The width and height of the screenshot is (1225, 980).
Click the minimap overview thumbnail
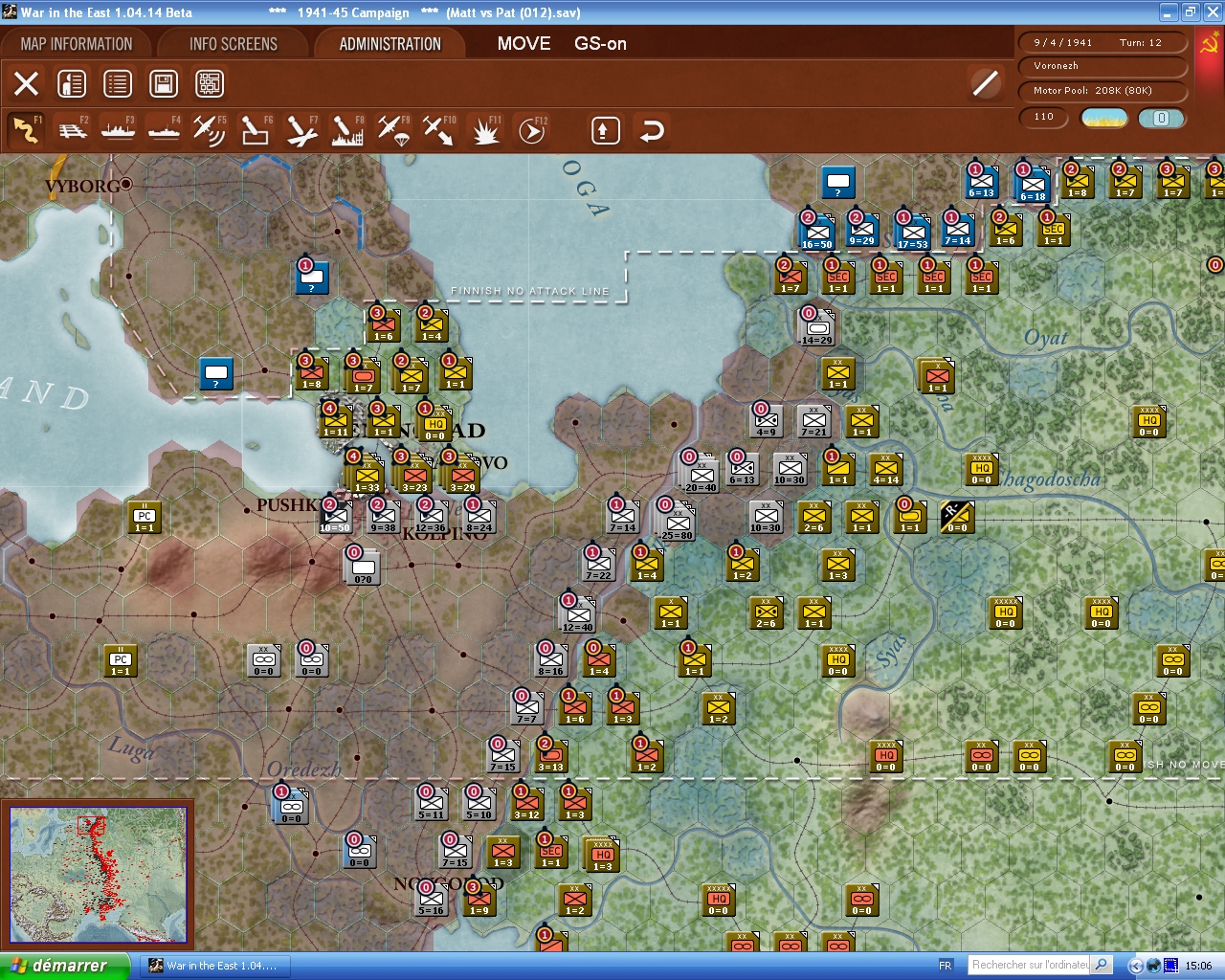coord(98,875)
